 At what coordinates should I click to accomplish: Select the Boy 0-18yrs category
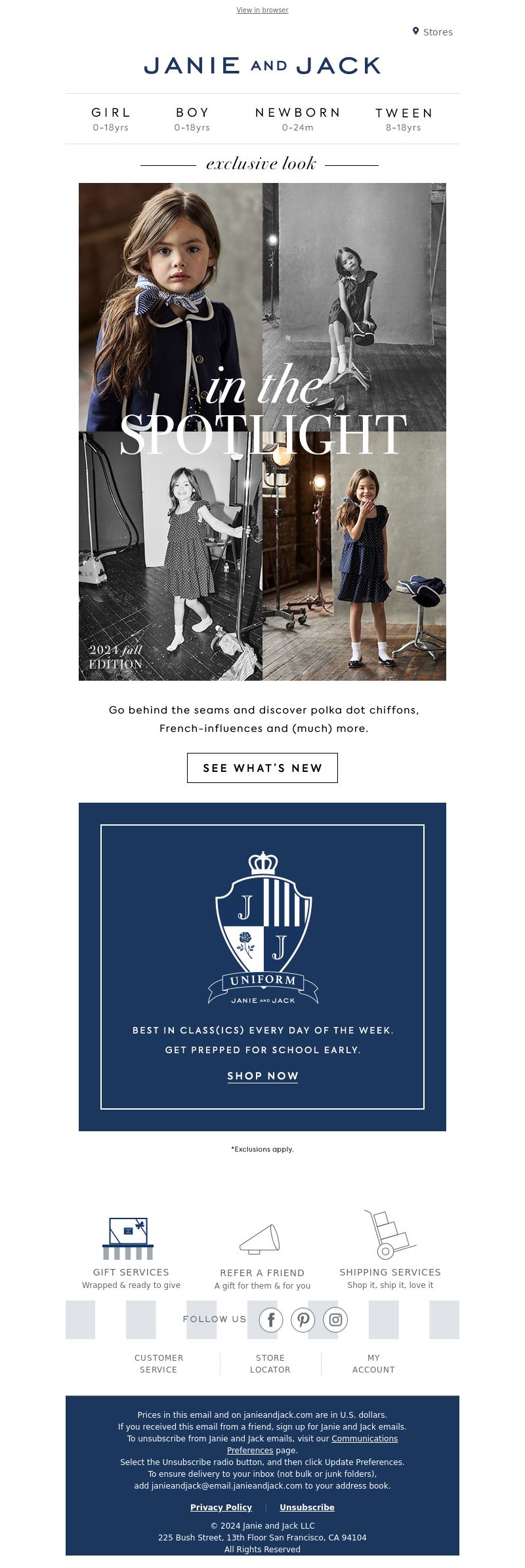click(192, 119)
